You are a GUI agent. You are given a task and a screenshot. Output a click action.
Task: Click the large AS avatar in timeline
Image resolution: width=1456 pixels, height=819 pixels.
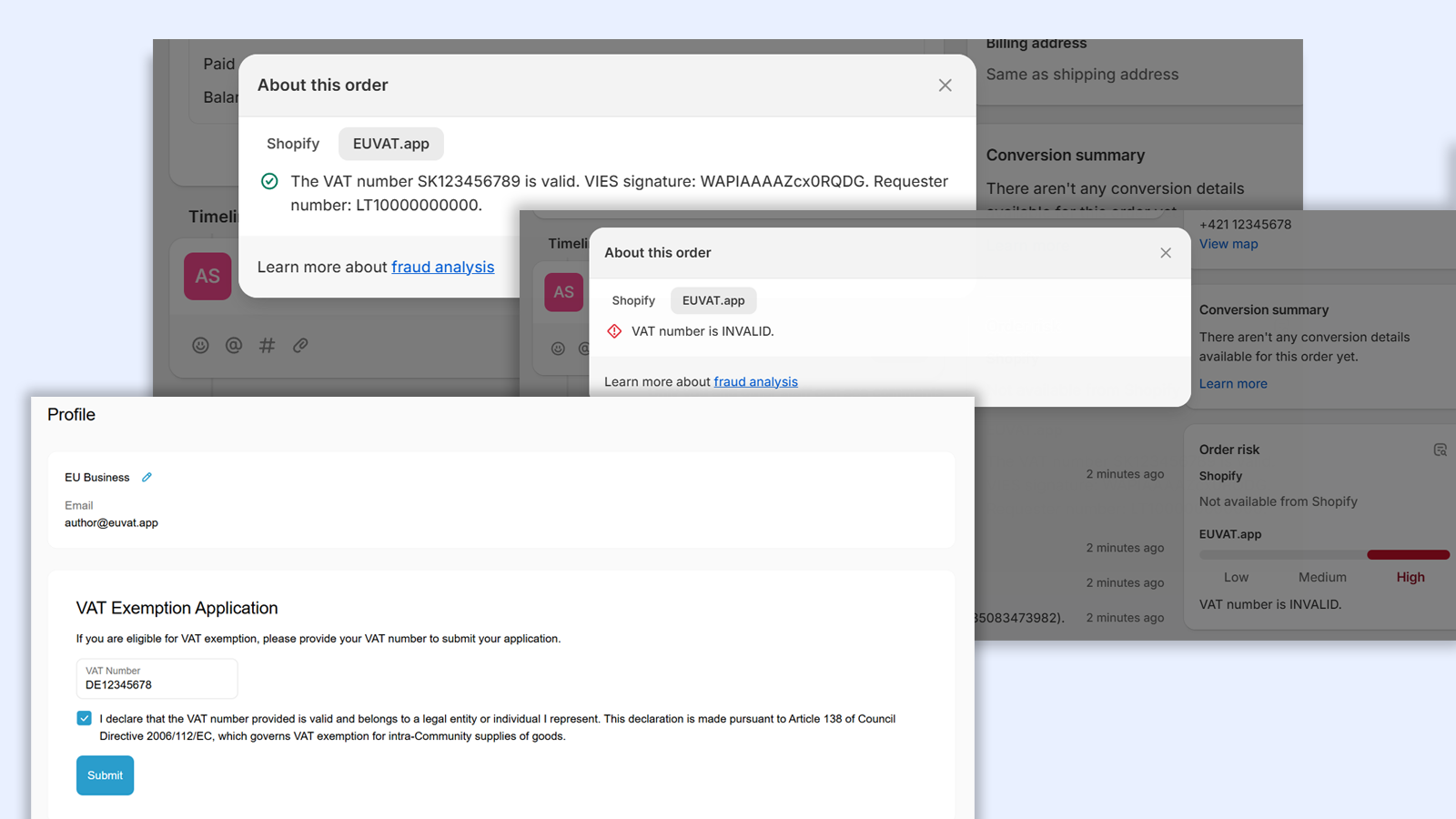pos(207,276)
